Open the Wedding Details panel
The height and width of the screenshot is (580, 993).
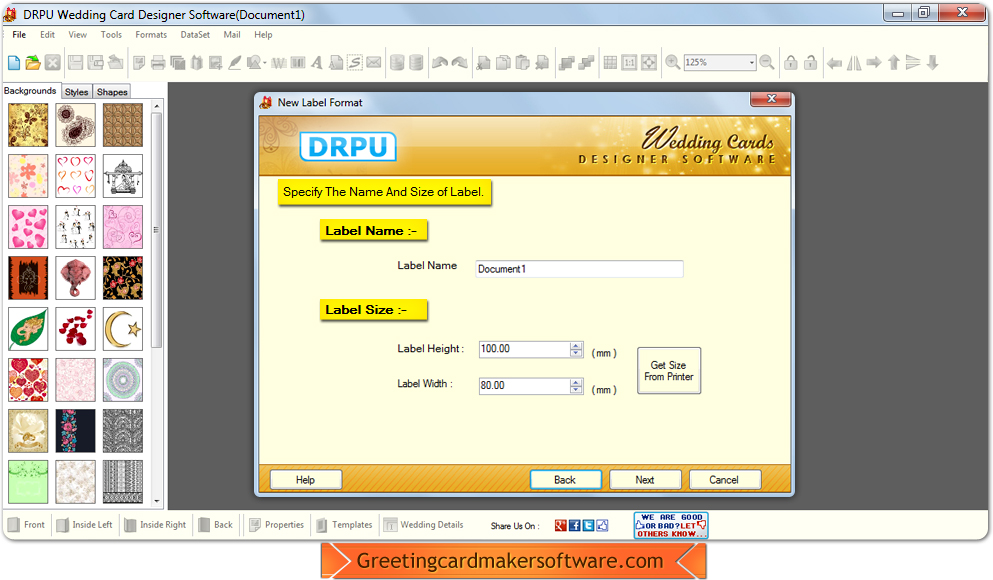[x=424, y=525]
